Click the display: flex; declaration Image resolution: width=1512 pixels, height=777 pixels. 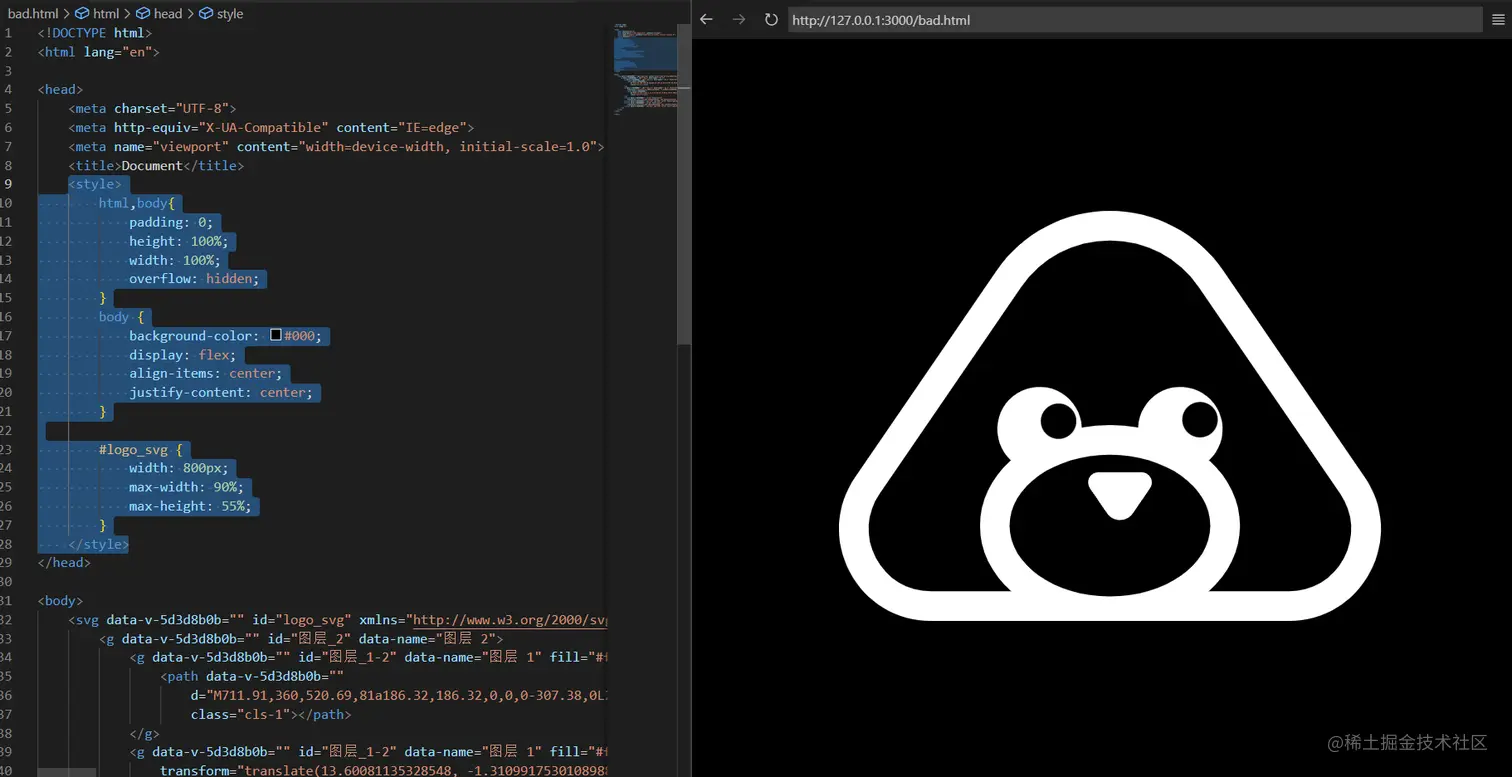(183, 355)
